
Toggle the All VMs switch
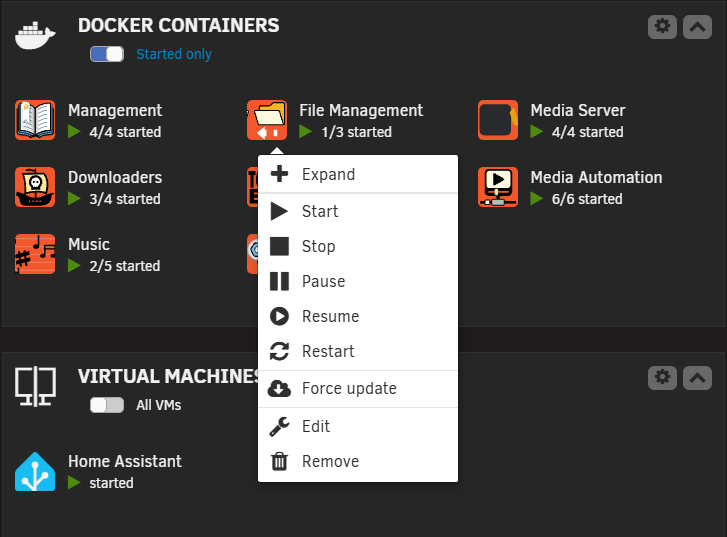(107, 405)
